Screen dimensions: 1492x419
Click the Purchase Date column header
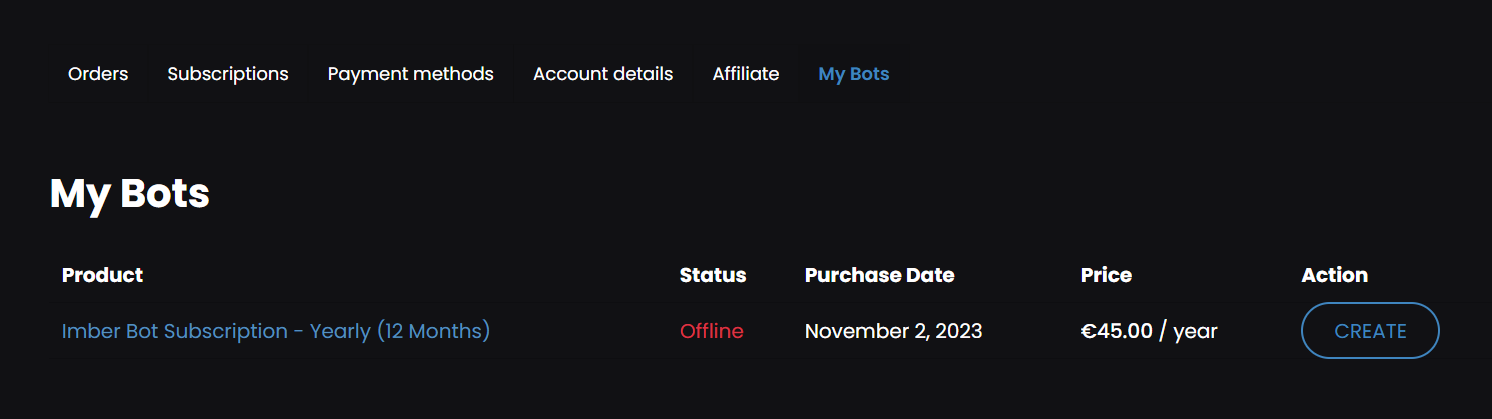(879, 275)
